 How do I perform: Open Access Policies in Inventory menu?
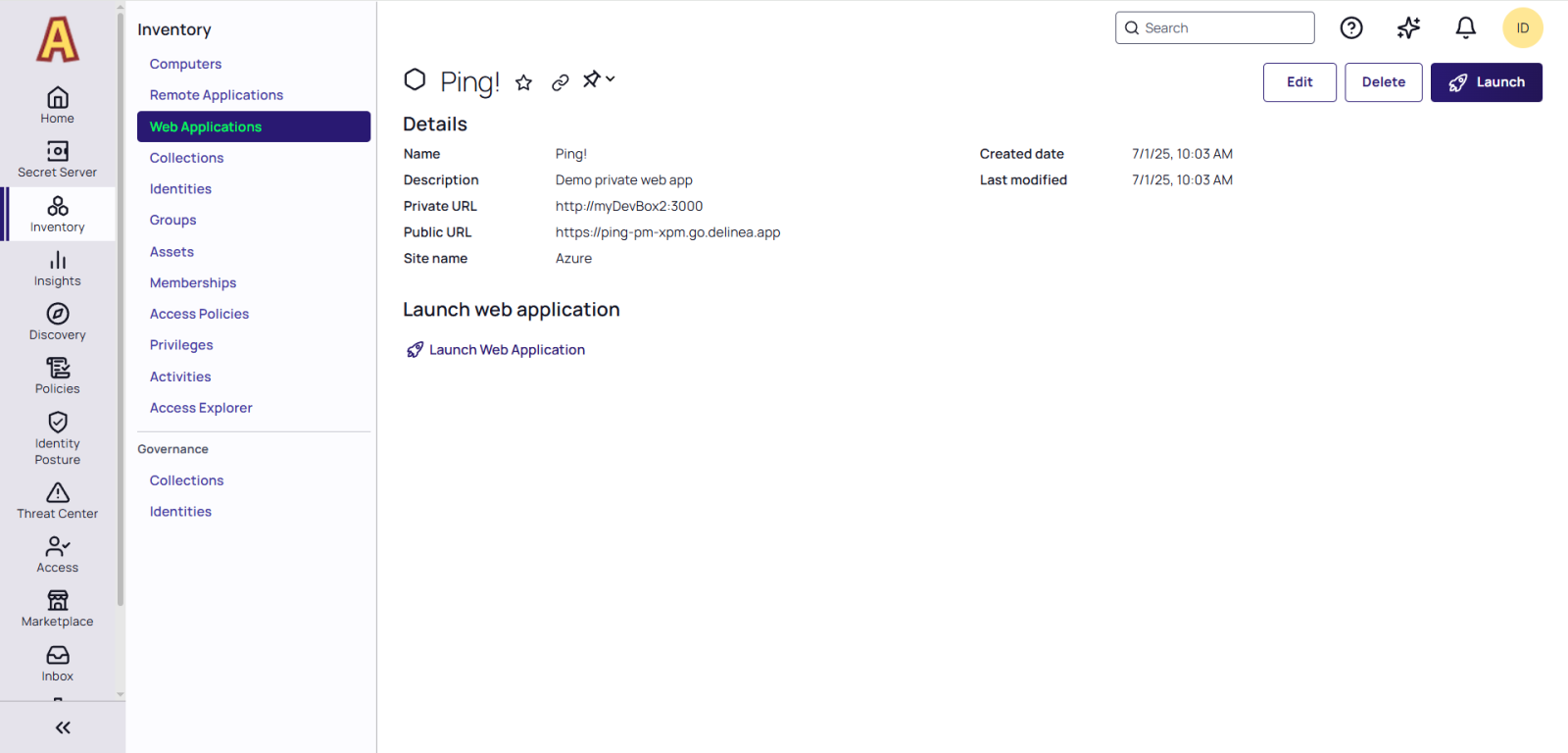click(x=199, y=314)
